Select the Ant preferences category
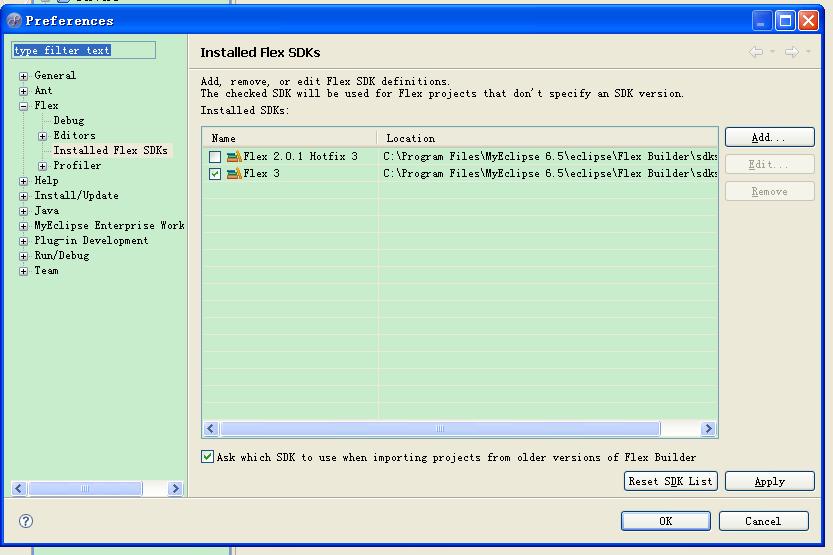The image size is (833, 555). pos(44,90)
